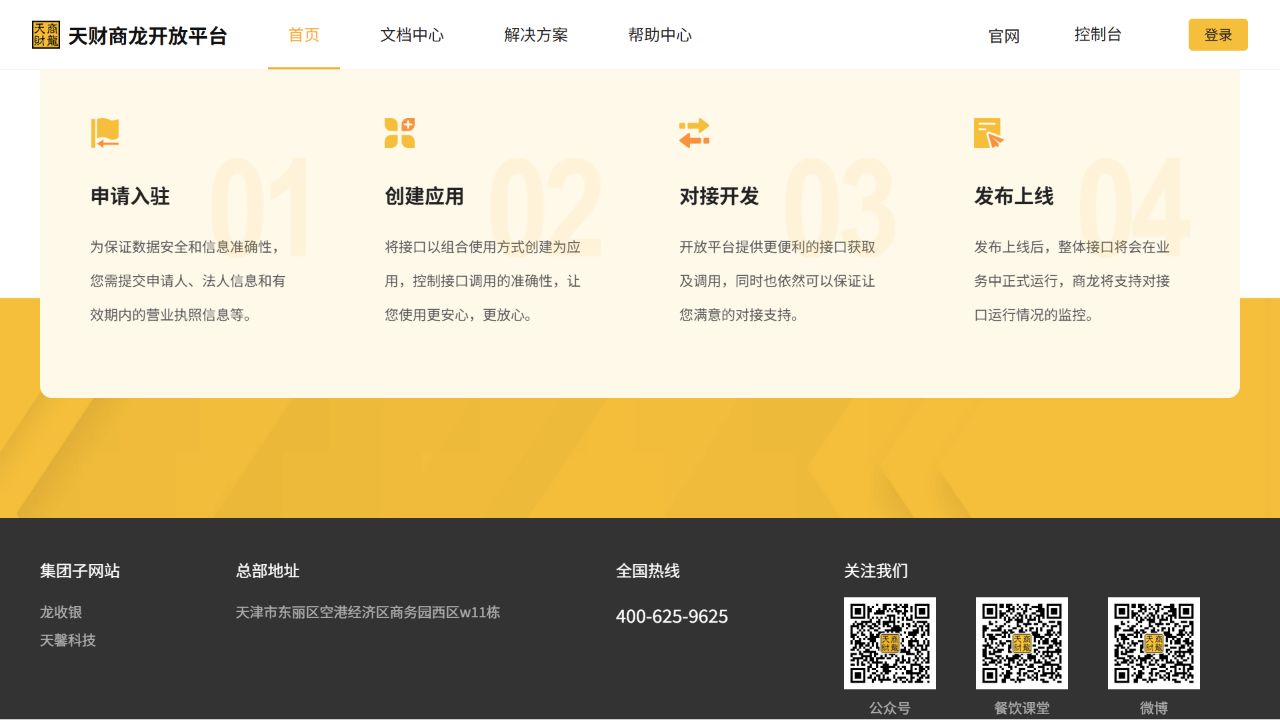Click the 餐饮课堂 label under QR code
Screen dimensions: 1280x720
(1022, 708)
